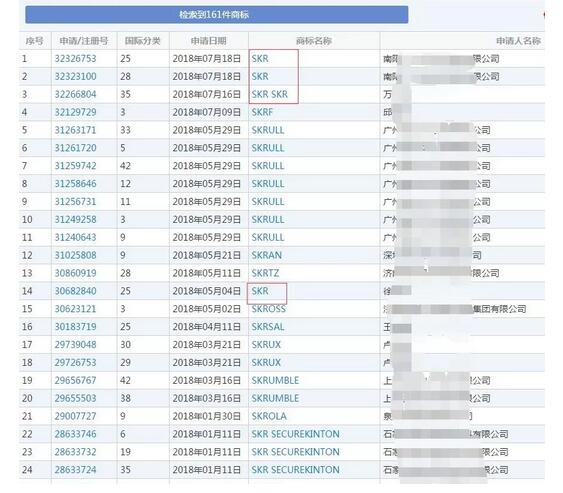Open registration number 31256731
The width and height of the screenshot is (563, 493).
click(x=75, y=202)
